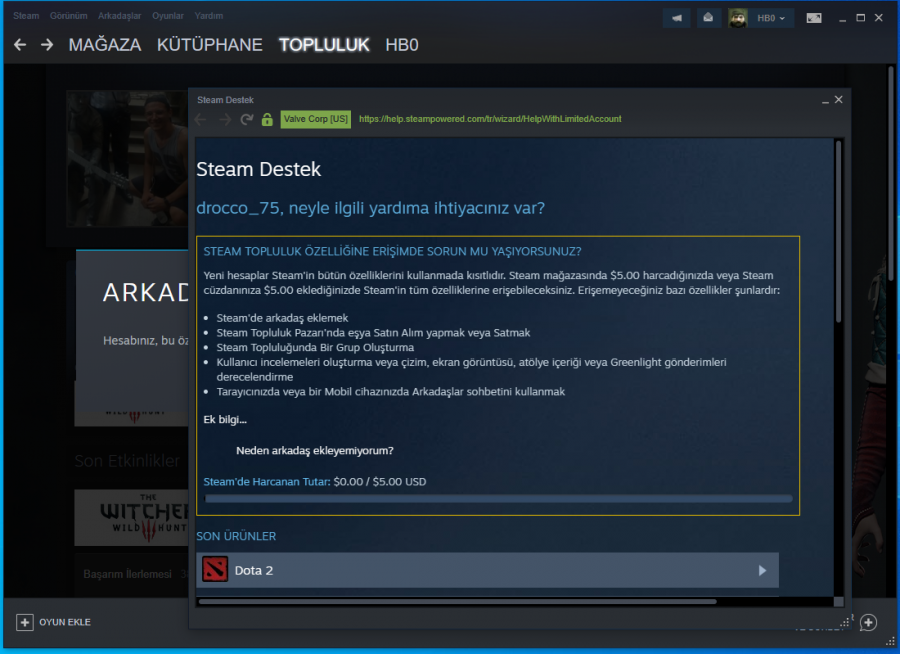Click the help.steampowered.com URL address
The width and height of the screenshot is (900, 654).
pyautogui.click(x=490, y=119)
